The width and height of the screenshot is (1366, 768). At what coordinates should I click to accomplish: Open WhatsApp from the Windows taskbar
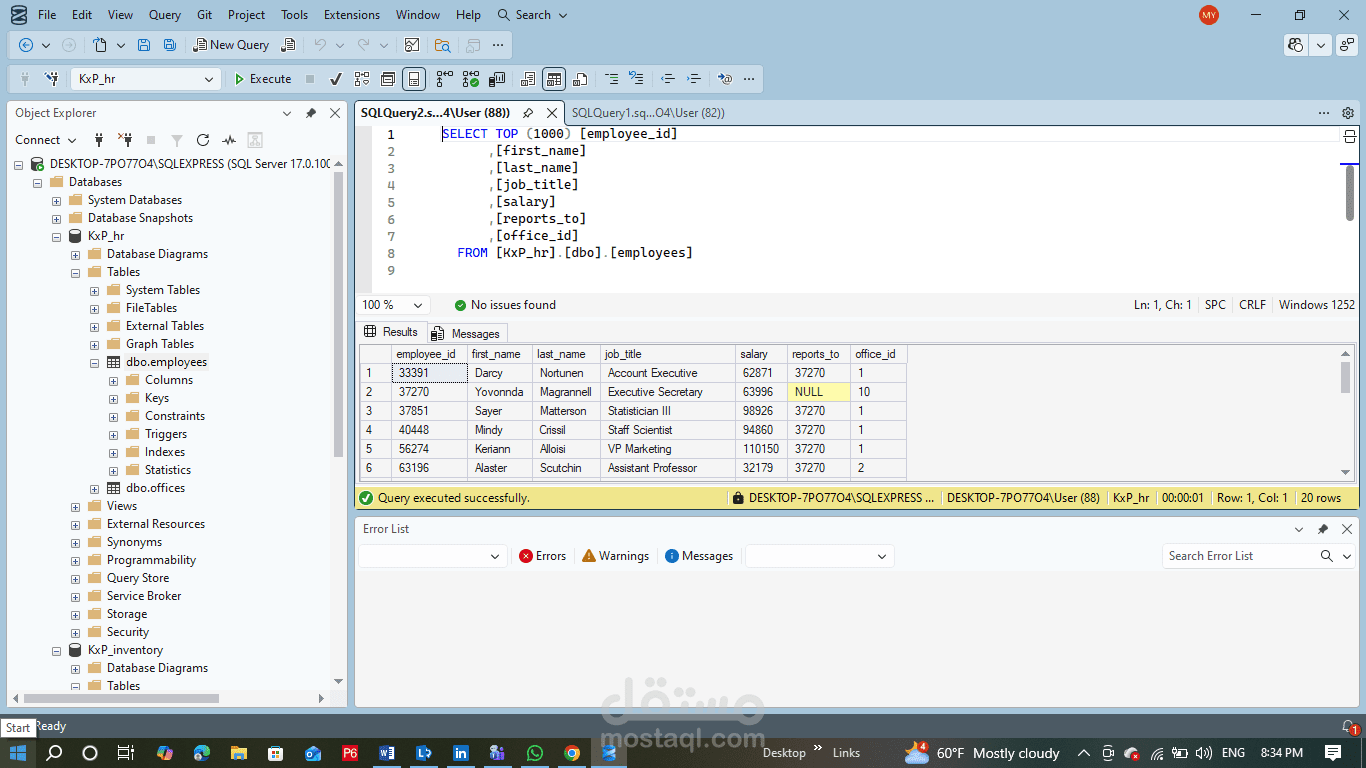coord(535,753)
